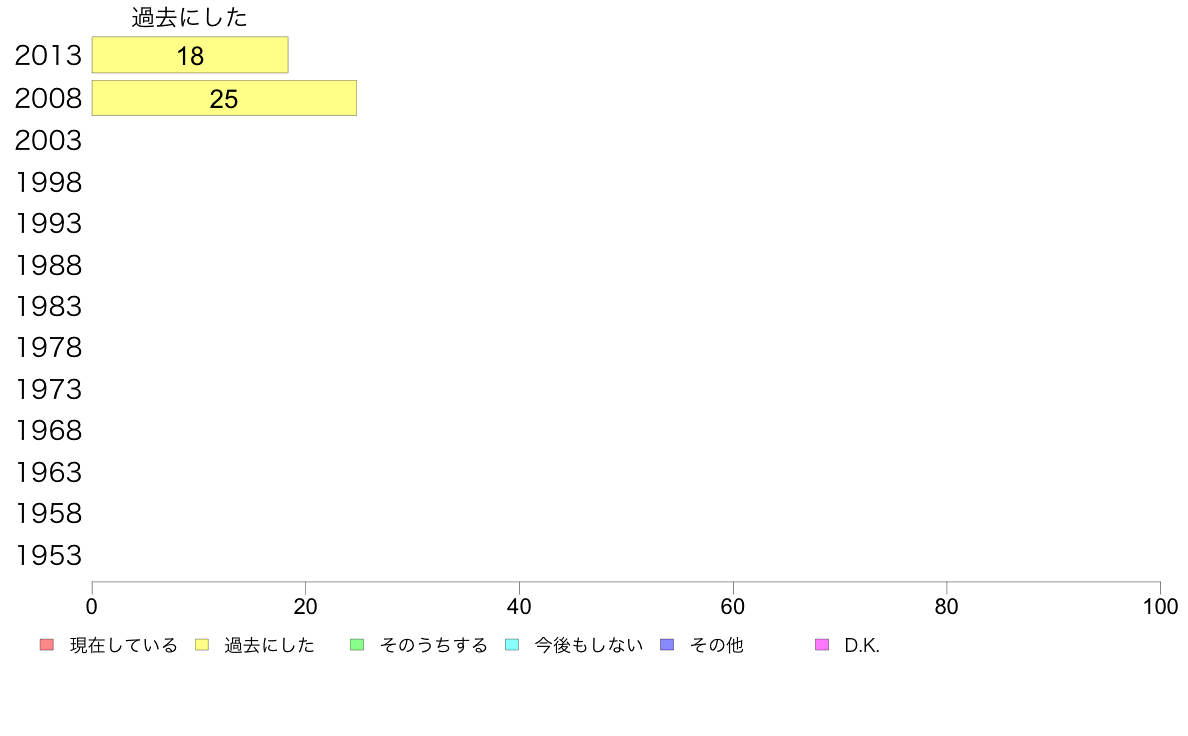Image resolution: width=1188 pixels, height=736 pixels.
Task: Click the magenta D.K. legend swatch
Action: pos(822,645)
